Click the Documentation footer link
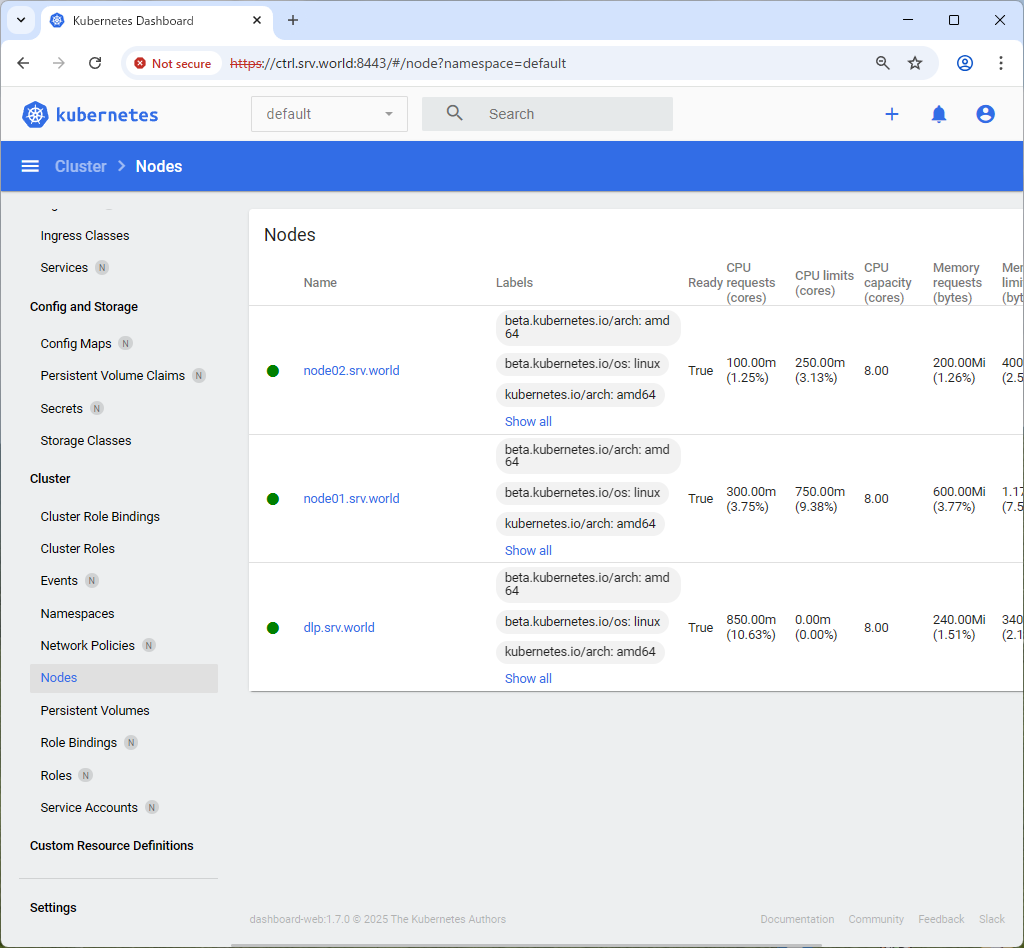The height and width of the screenshot is (948, 1024). [796, 919]
